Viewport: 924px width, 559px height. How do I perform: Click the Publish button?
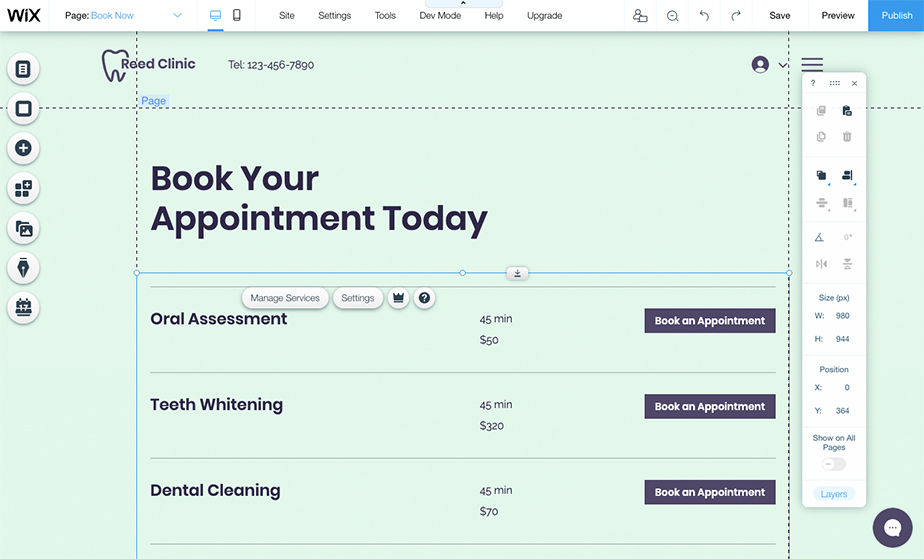896,15
